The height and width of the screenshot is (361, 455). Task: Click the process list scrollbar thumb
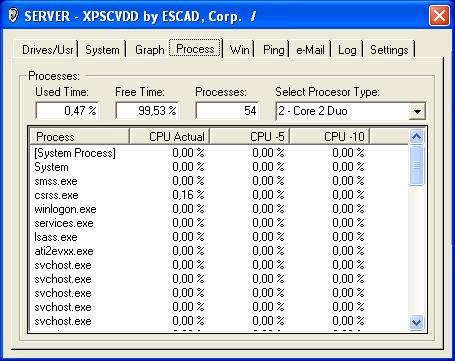click(417, 165)
